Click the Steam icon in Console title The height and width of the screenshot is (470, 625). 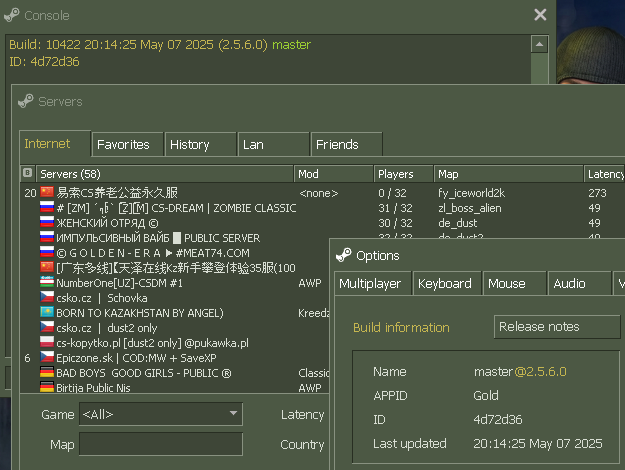point(12,15)
